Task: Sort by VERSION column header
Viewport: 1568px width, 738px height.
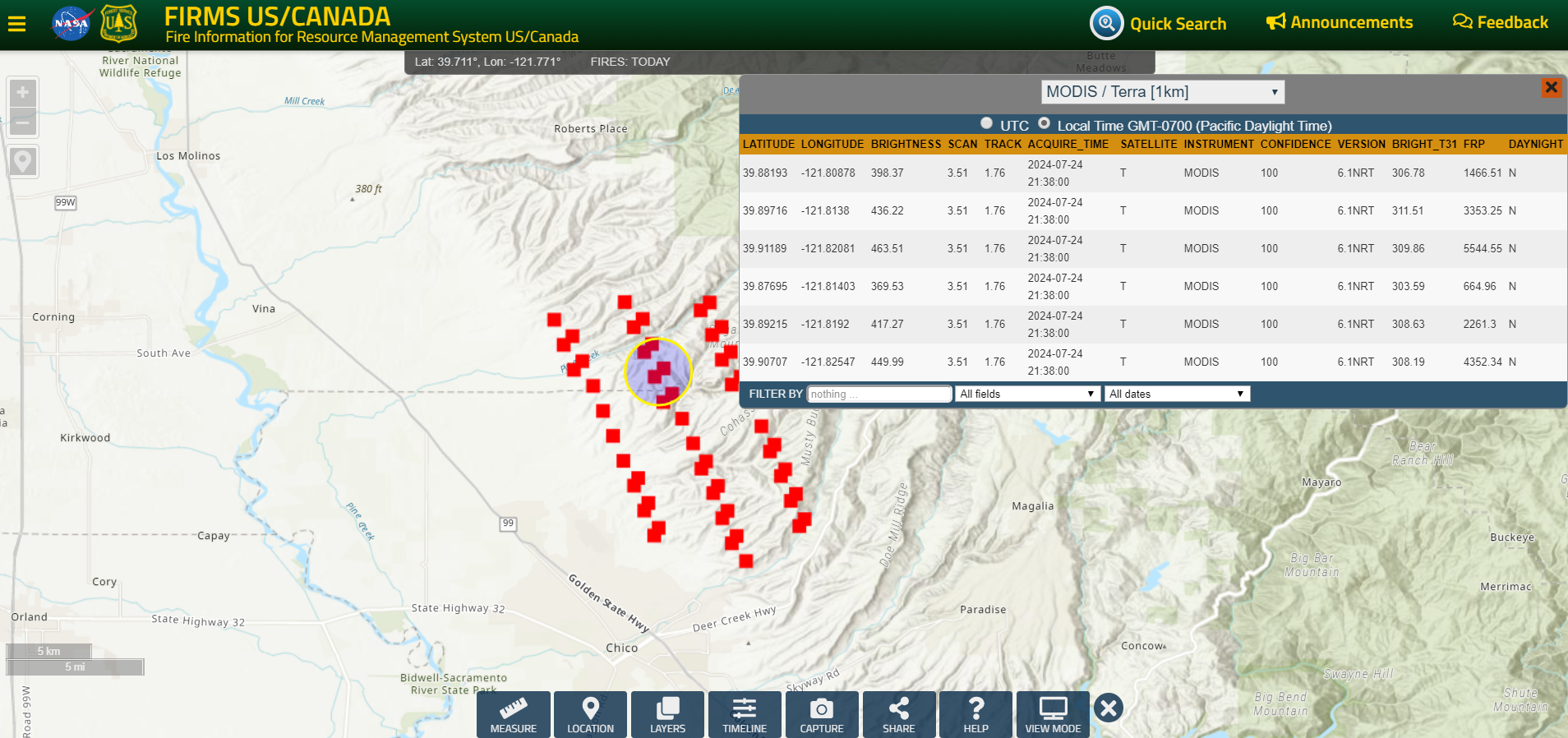Action: click(x=1361, y=144)
